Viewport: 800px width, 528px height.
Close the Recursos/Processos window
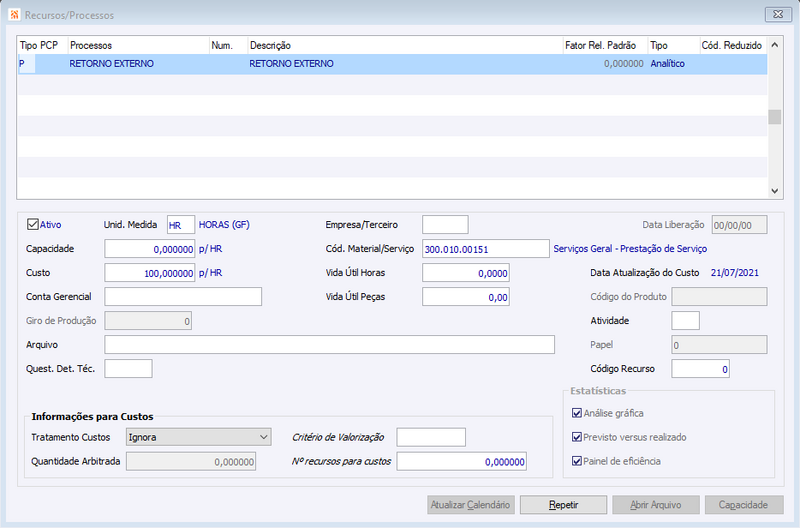tap(778, 15)
